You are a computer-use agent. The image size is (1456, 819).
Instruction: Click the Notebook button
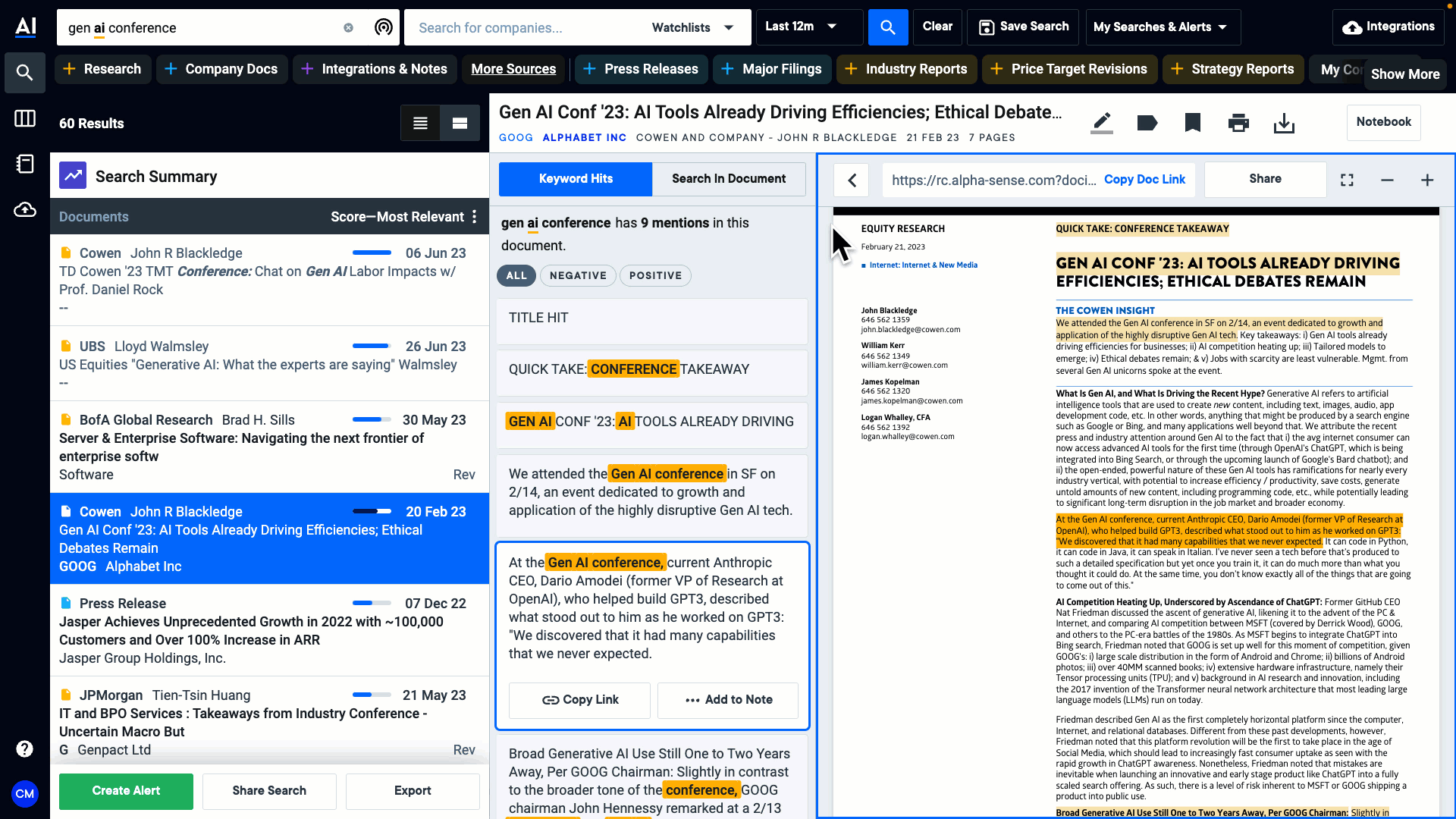[x=1384, y=122]
